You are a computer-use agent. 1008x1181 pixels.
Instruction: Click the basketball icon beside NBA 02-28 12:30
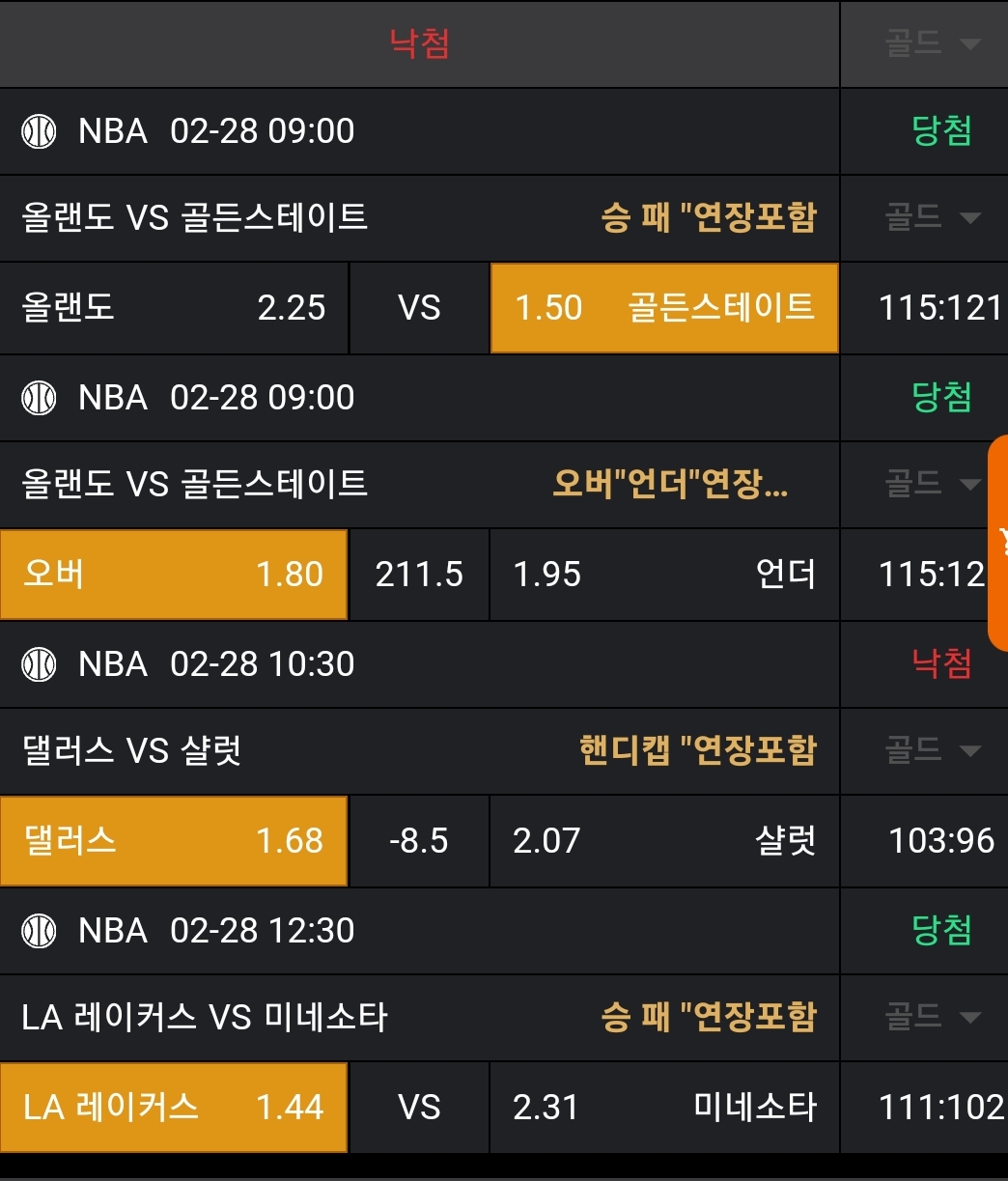pos(40,931)
